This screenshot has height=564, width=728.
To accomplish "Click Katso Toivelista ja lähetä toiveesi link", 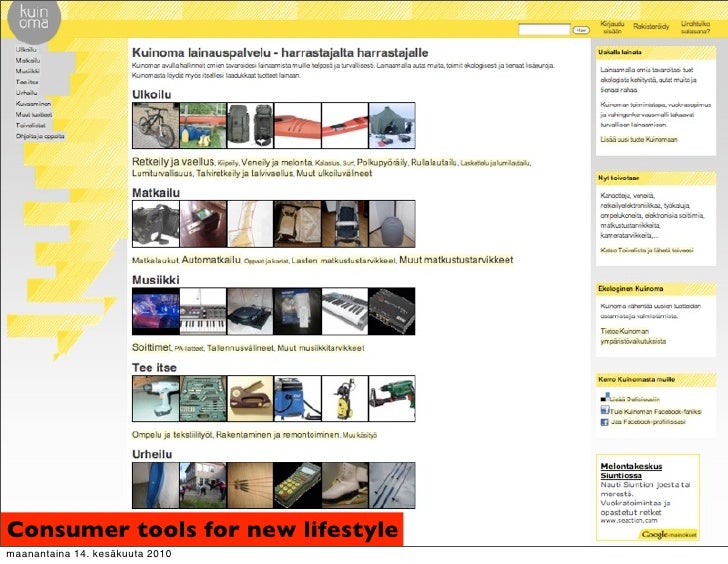I will pos(646,250).
